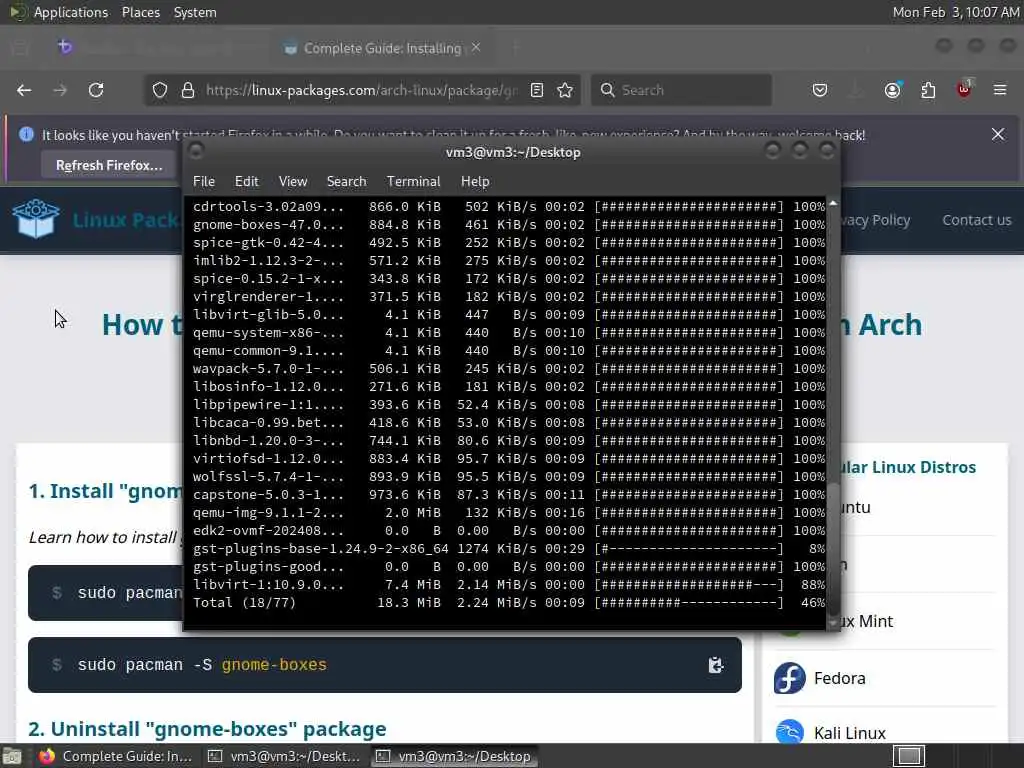Open terminal Help menu
1024x768 pixels.
(x=475, y=182)
